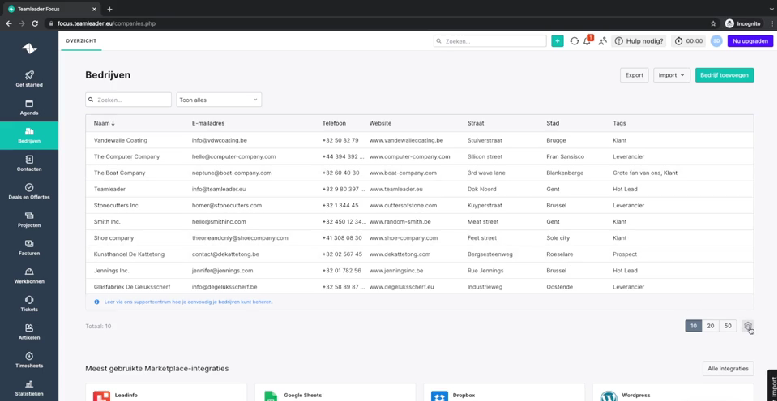This screenshot has height=401, width=777.
Task: Select Bedrijven in the sidebar
Action: [29, 135]
